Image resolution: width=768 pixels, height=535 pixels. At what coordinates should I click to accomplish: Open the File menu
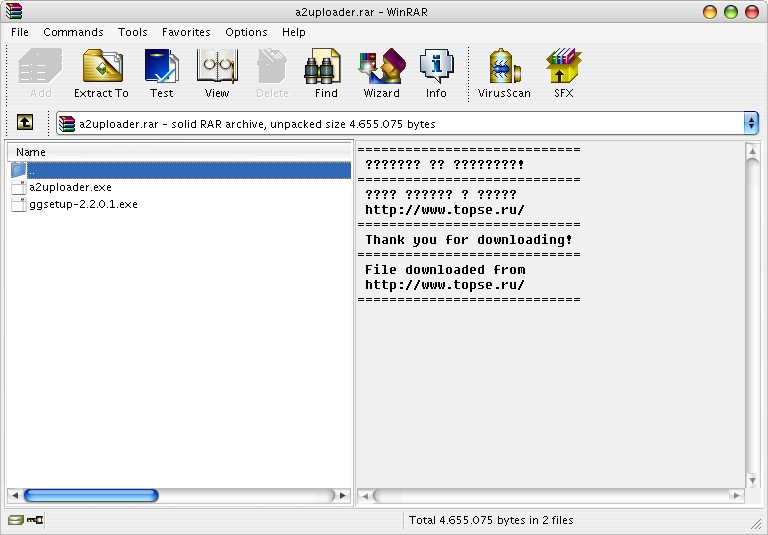click(20, 32)
